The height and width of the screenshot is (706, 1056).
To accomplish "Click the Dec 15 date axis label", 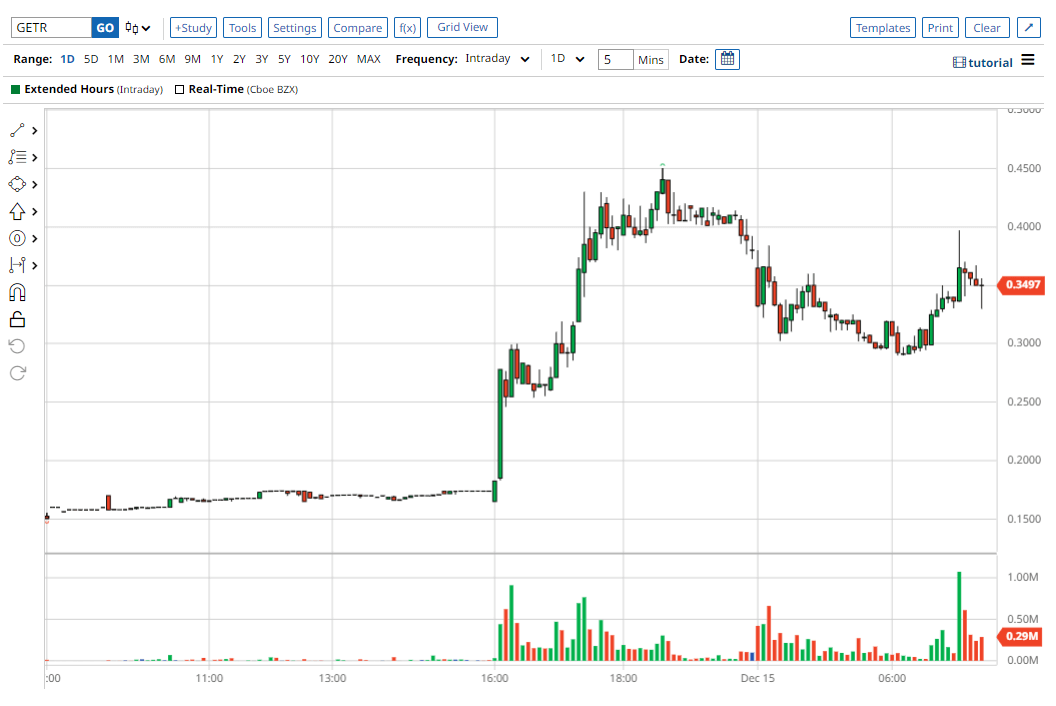I will tap(758, 678).
